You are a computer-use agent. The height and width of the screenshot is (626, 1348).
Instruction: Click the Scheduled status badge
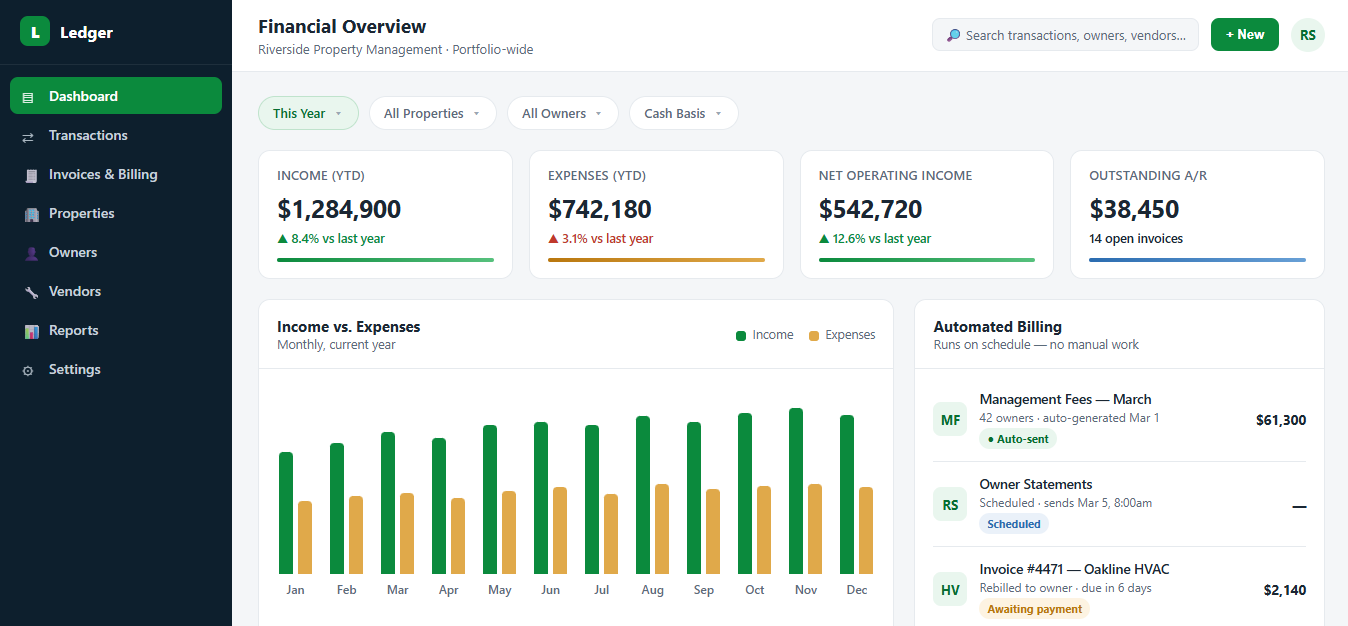click(1014, 524)
